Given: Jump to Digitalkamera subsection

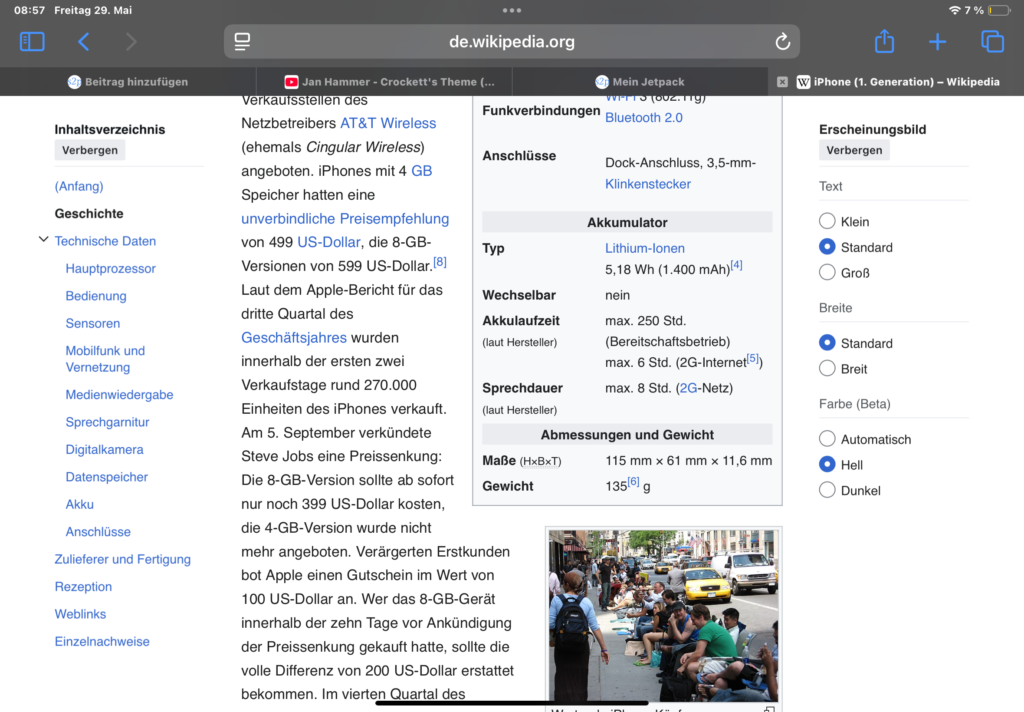Looking at the screenshot, I should tap(104, 449).
